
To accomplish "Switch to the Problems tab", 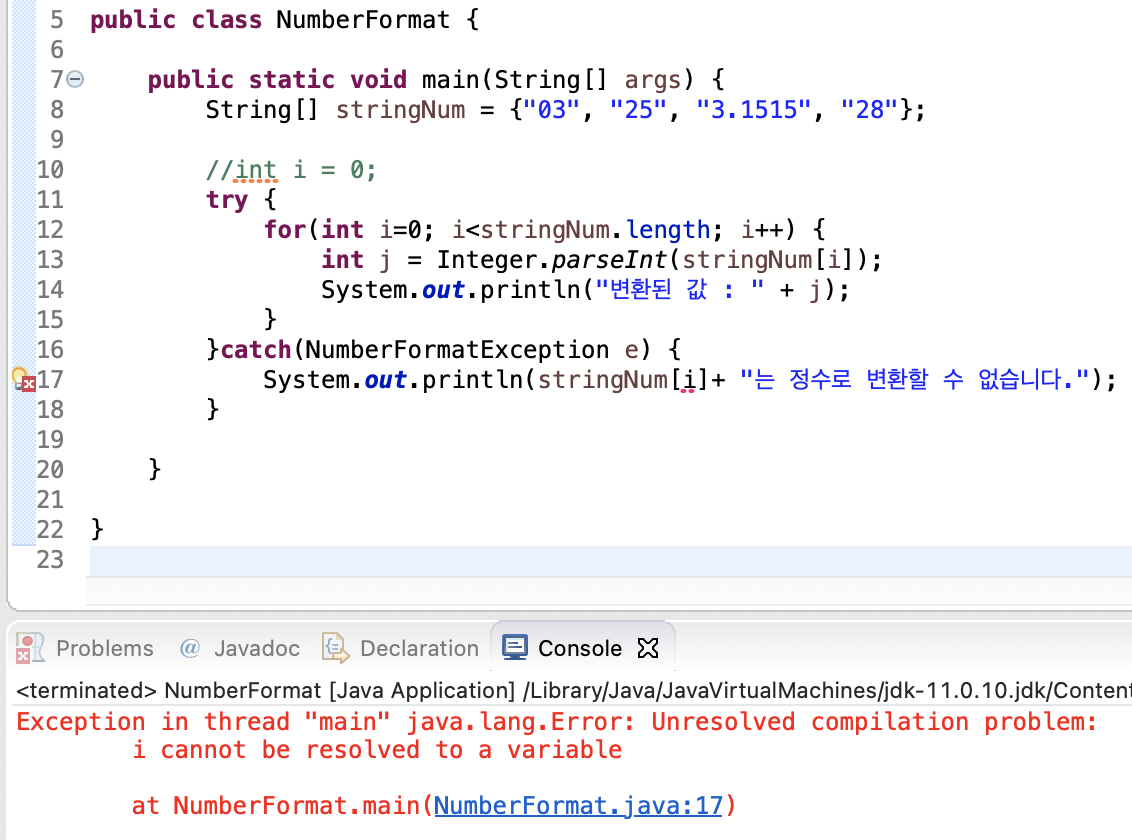I will (105, 648).
